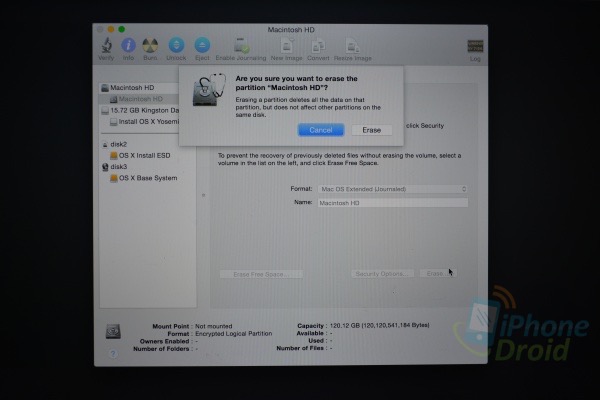Click the Encrypted Logical Partition format text
Viewport: 600px width, 400px height.
pyautogui.click(x=233, y=334)
